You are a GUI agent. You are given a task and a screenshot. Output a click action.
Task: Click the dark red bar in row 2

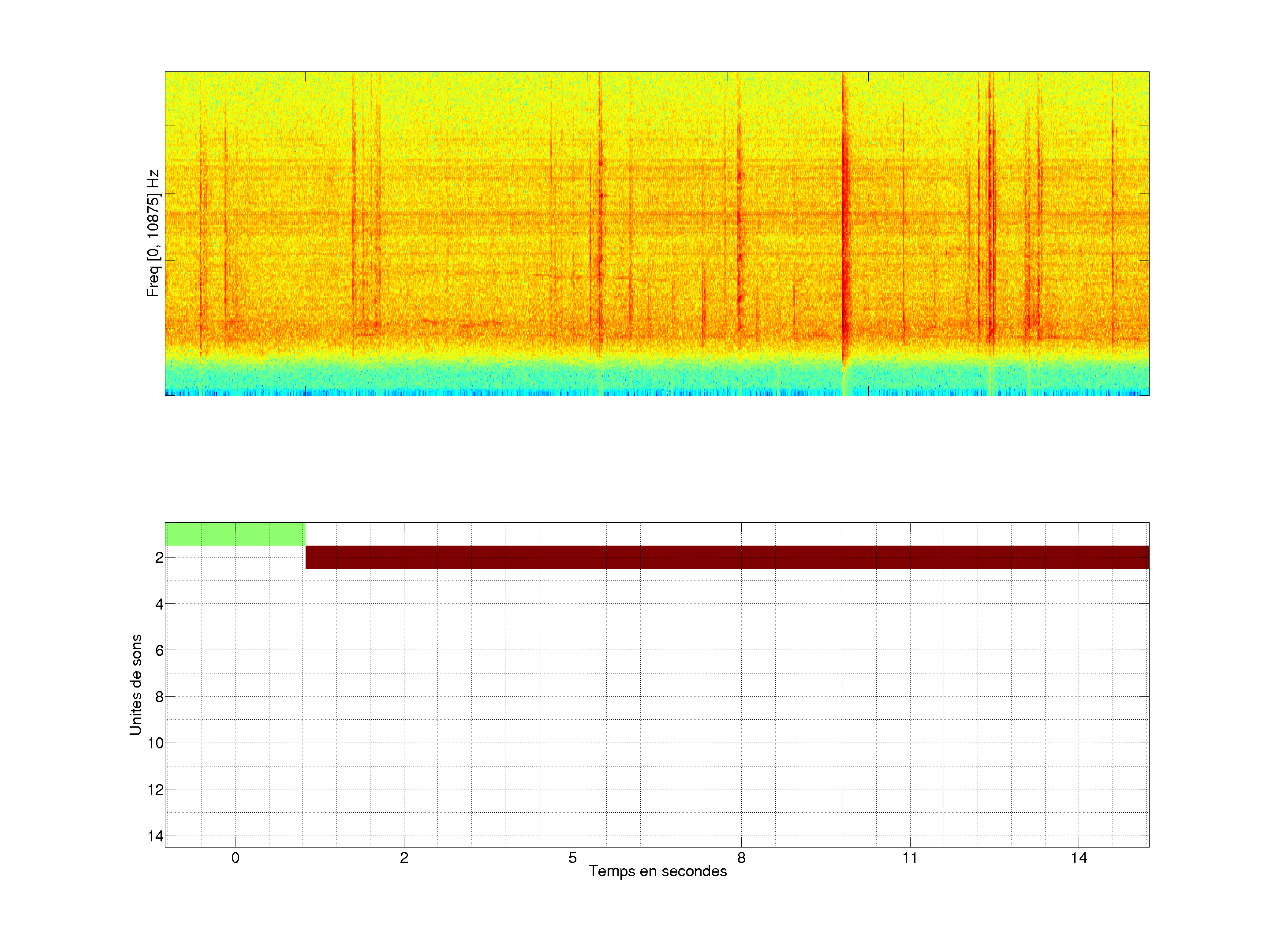[726, 557]
